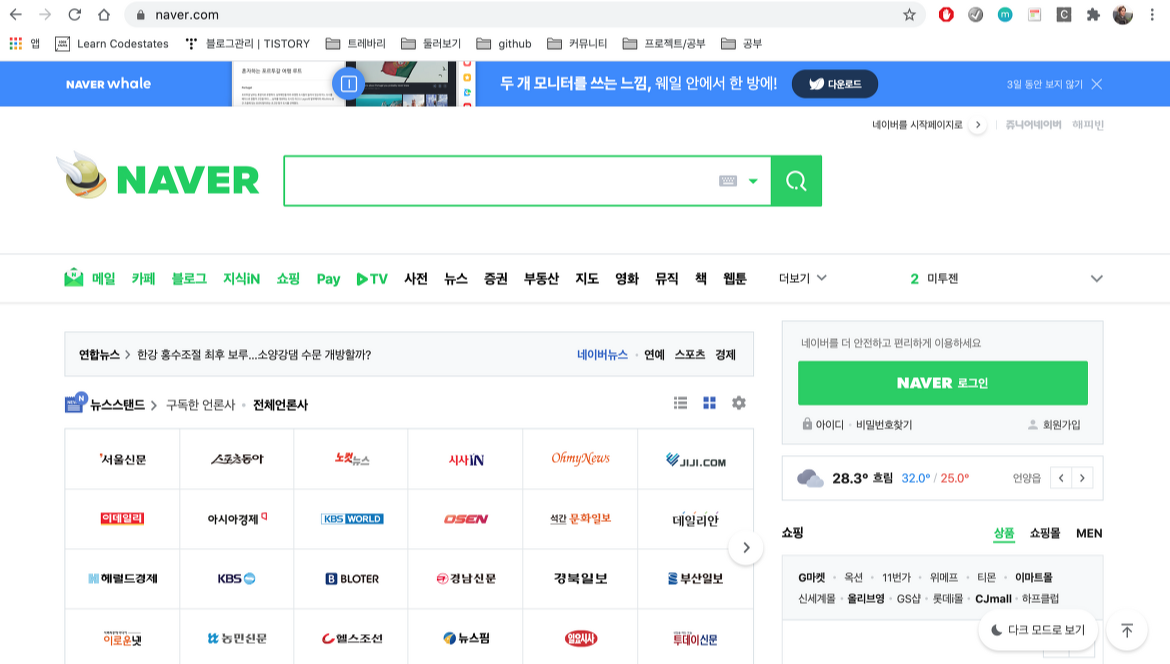Switch to 구독한 언론사 newsstand tab

click(200, 404)
